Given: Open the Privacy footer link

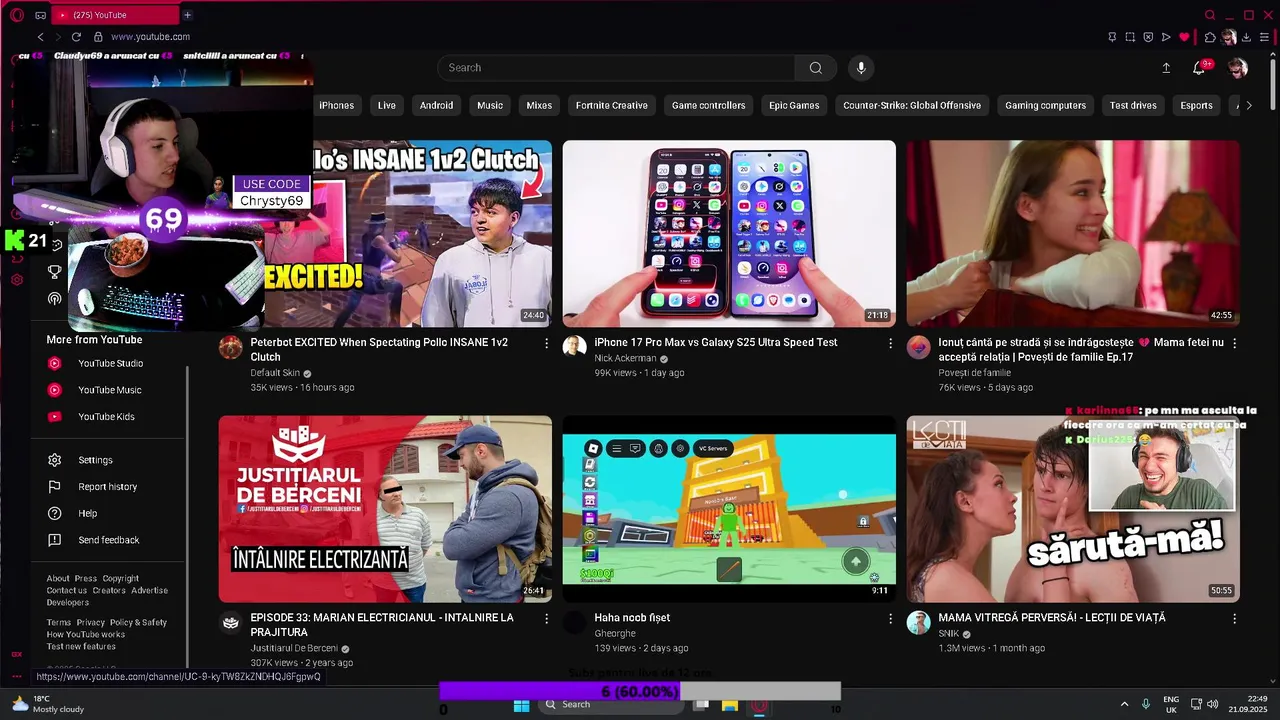Looking at the screenshot, I should pyautogui.click(x=90, y=622).
